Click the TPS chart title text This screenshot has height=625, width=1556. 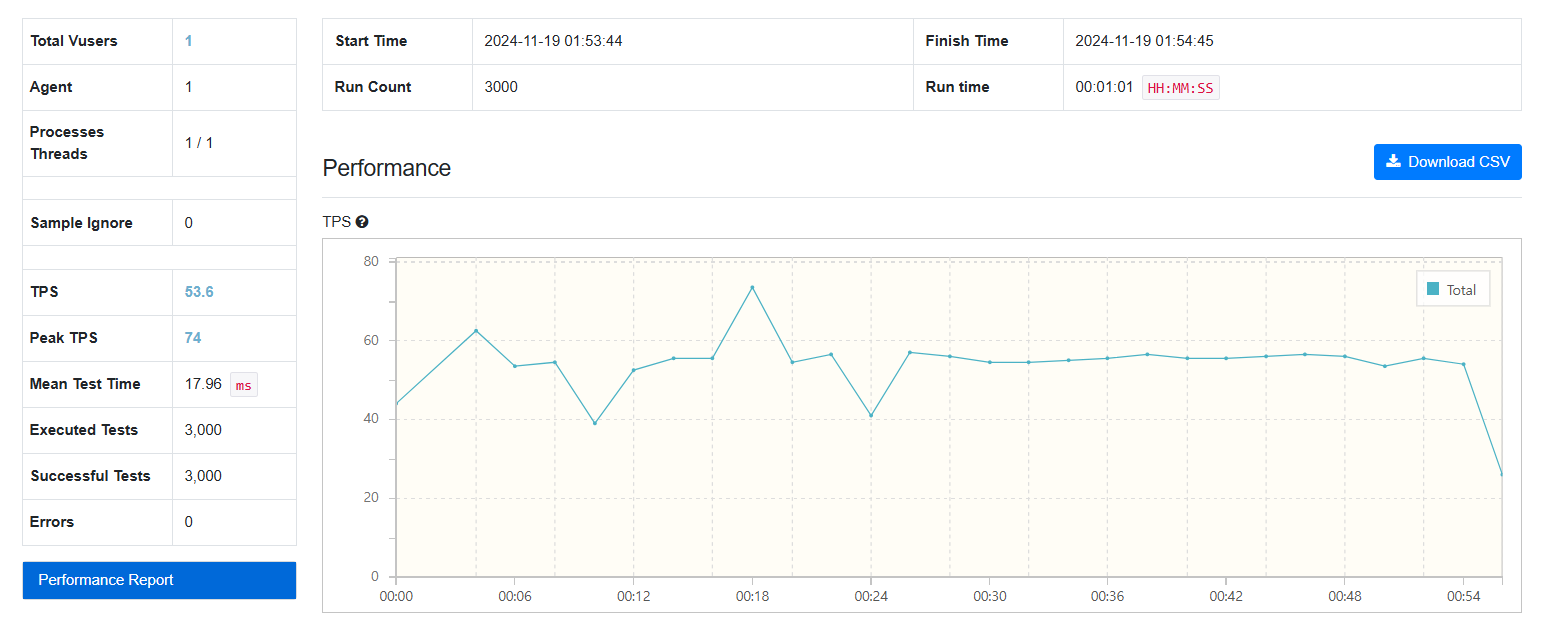pyautogui.click(x=337, y=222)
